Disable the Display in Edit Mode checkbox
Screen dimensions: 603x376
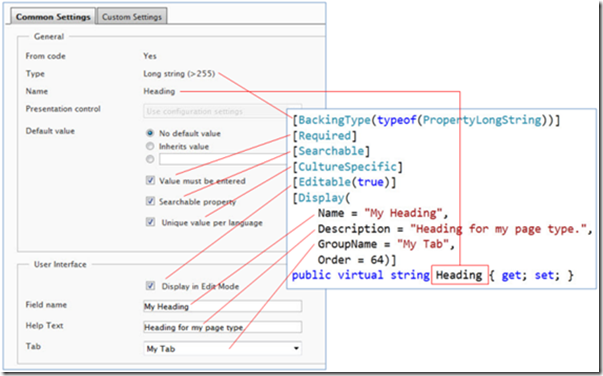tap(150, 286)
